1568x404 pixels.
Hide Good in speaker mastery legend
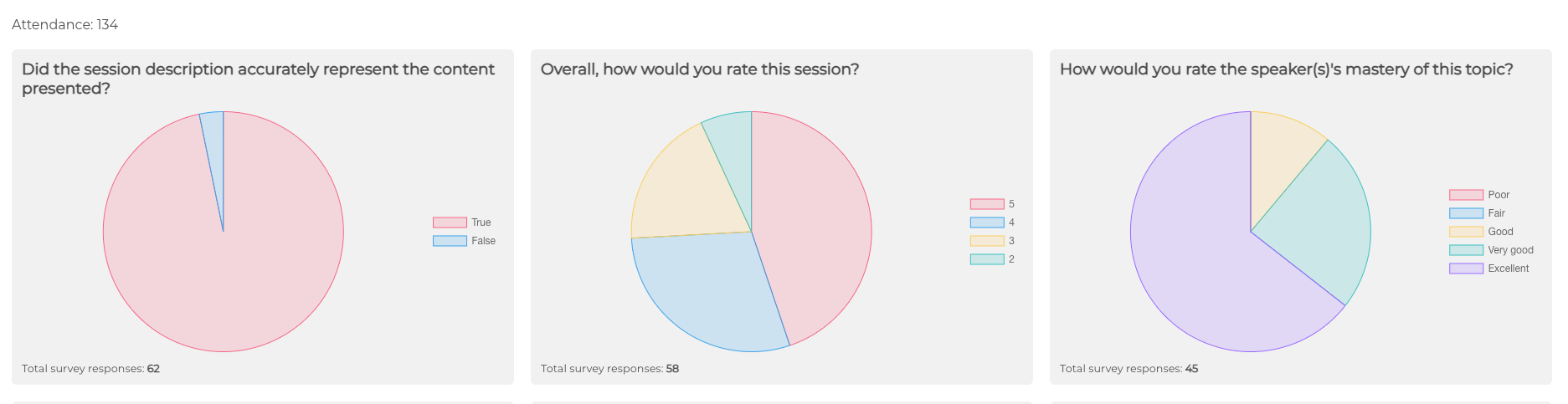(1466, 232)
